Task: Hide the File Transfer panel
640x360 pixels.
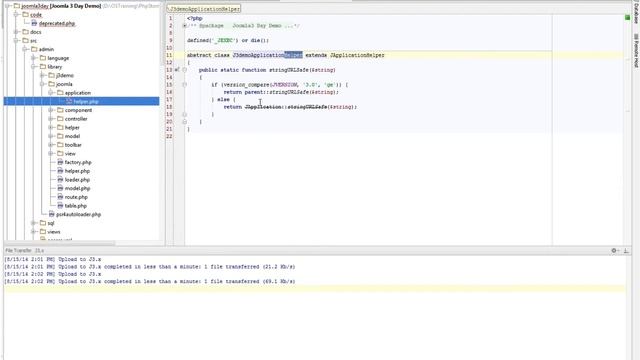Action: (626, 250)
